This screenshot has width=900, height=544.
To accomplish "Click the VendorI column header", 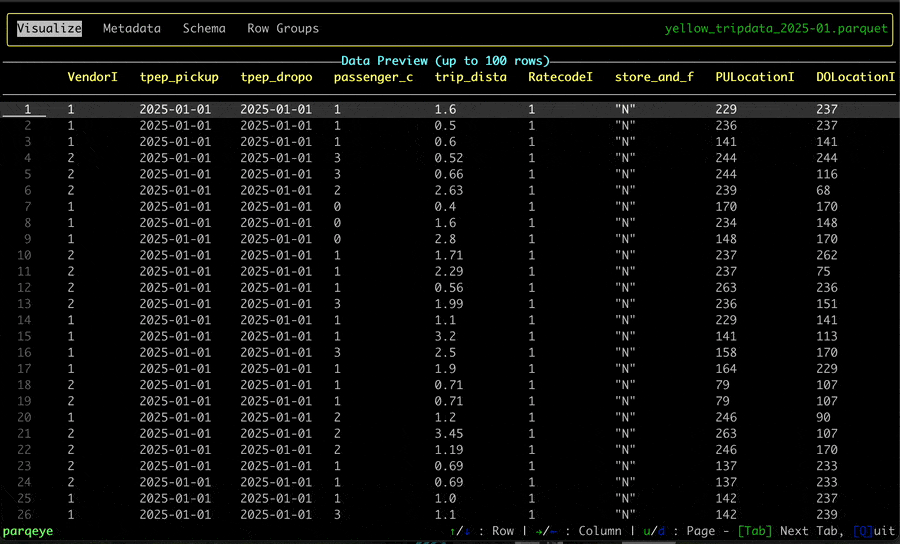I will [x=93, y=77].
